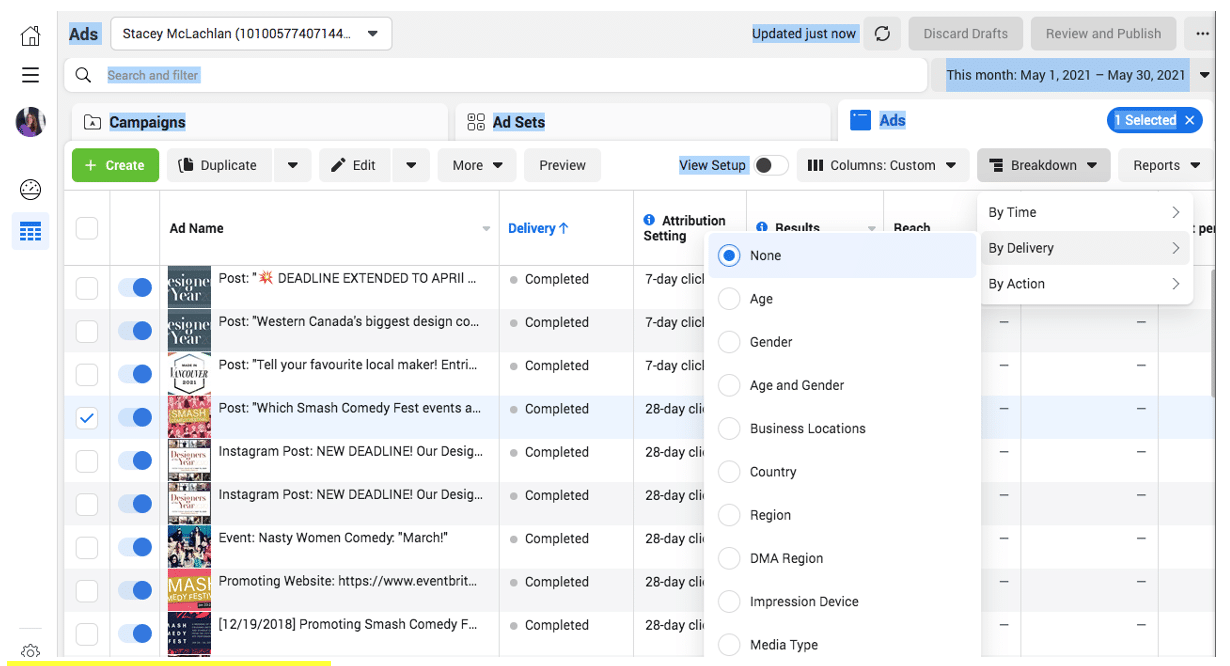Check the box for Western Canada's design post
This screenshot has height=666, width=1230.
(x=87, y=331)
